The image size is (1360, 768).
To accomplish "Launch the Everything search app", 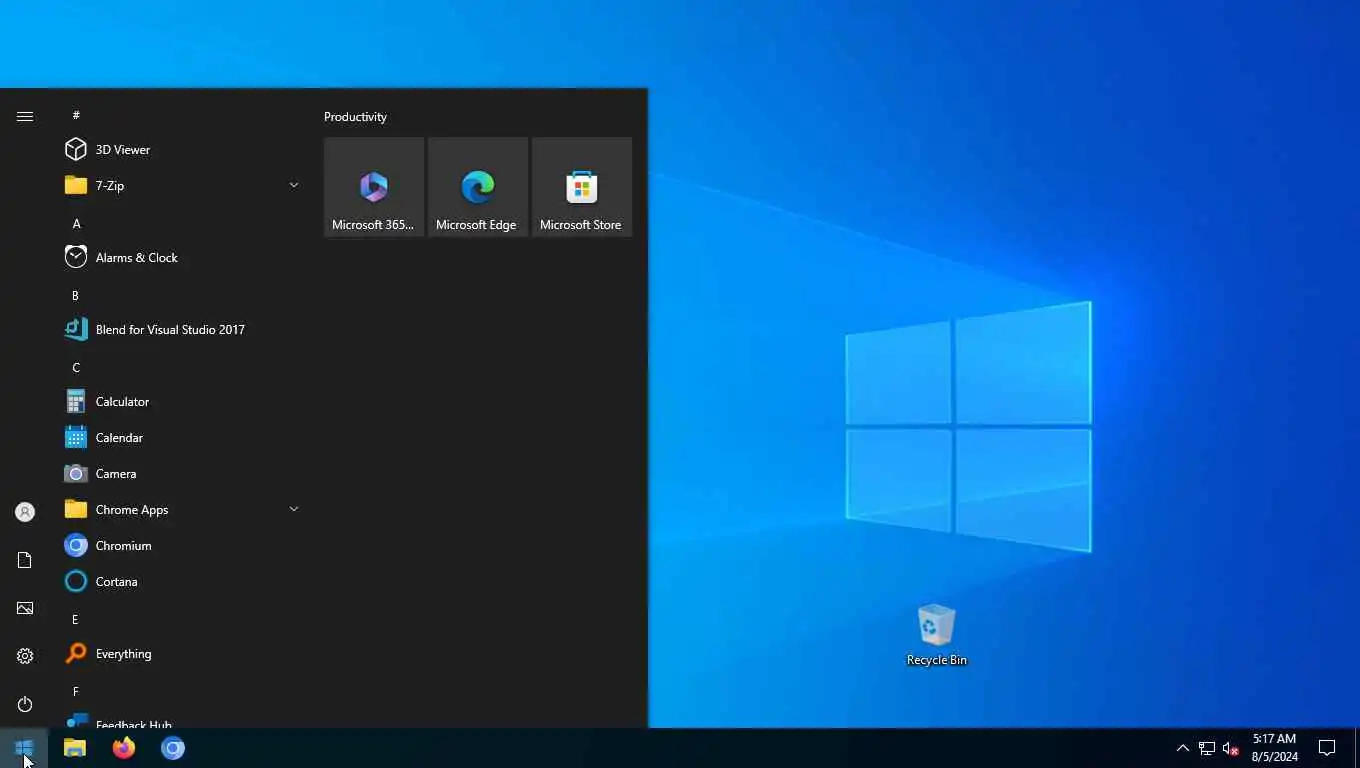I will click(184, 653).
